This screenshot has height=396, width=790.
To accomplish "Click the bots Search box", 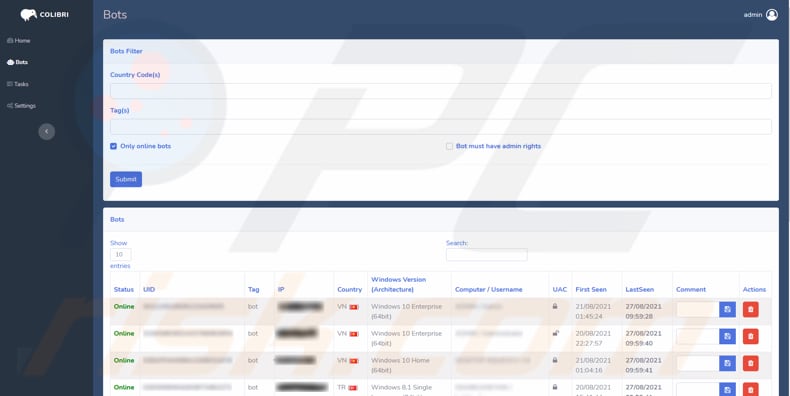I will [487, 254].
